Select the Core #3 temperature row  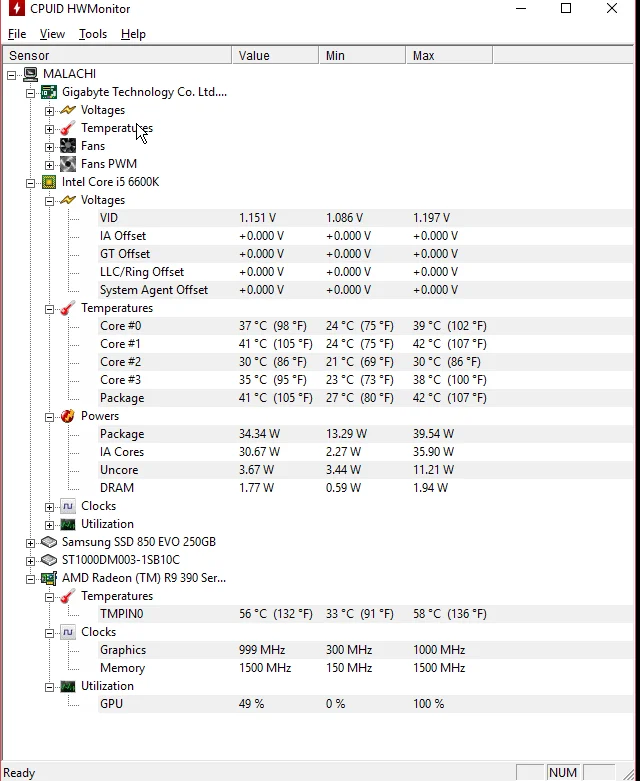point(365,380)
